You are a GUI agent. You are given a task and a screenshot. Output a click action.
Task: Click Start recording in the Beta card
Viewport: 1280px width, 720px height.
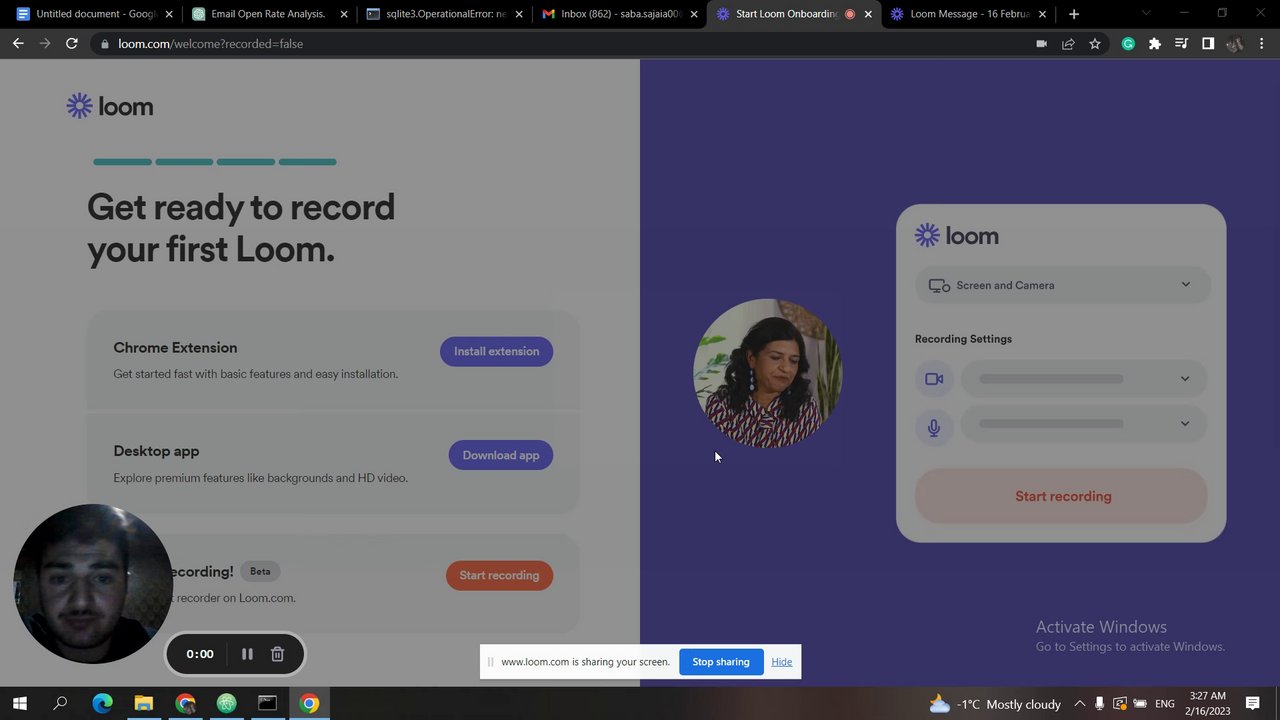[499, 575]
